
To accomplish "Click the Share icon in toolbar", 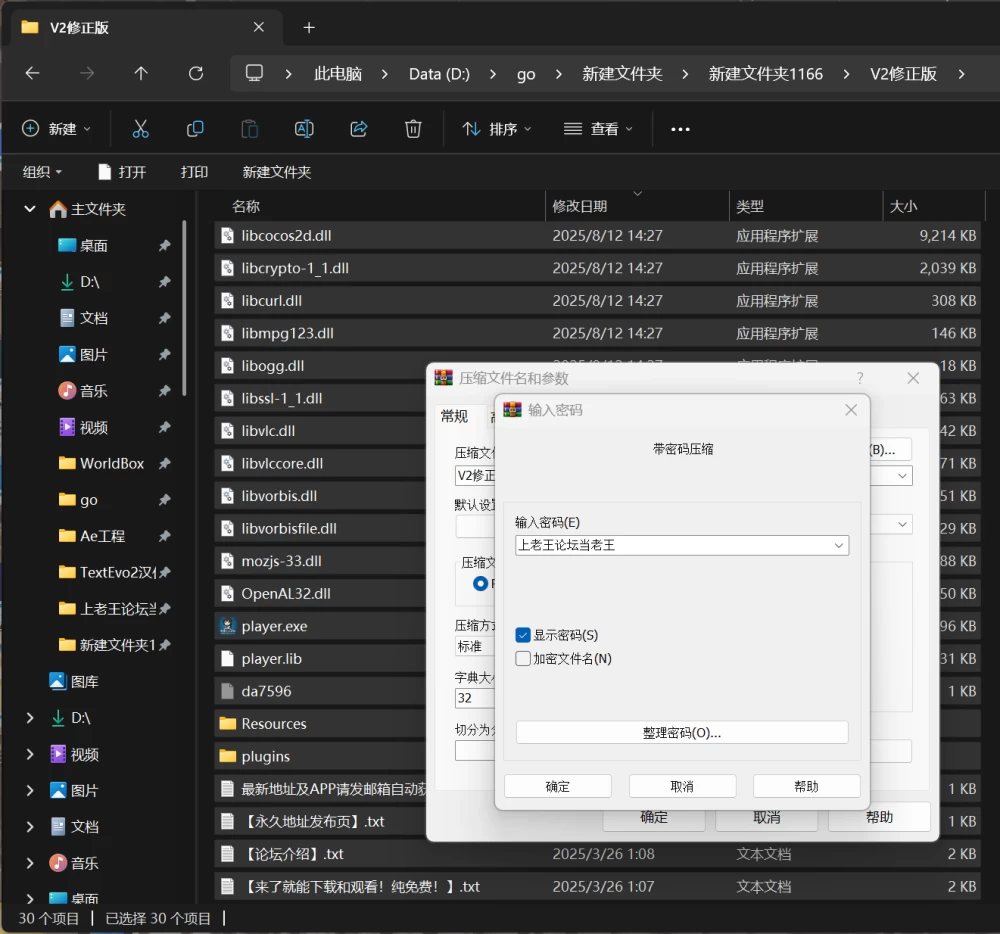I will 359,129.
